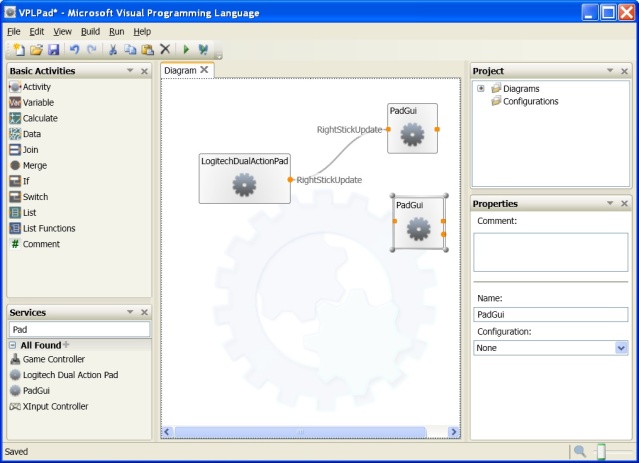Screen dimensions: 639x463
Task: Click the zoom slider handle in status bar
Action: pos(601,451)
